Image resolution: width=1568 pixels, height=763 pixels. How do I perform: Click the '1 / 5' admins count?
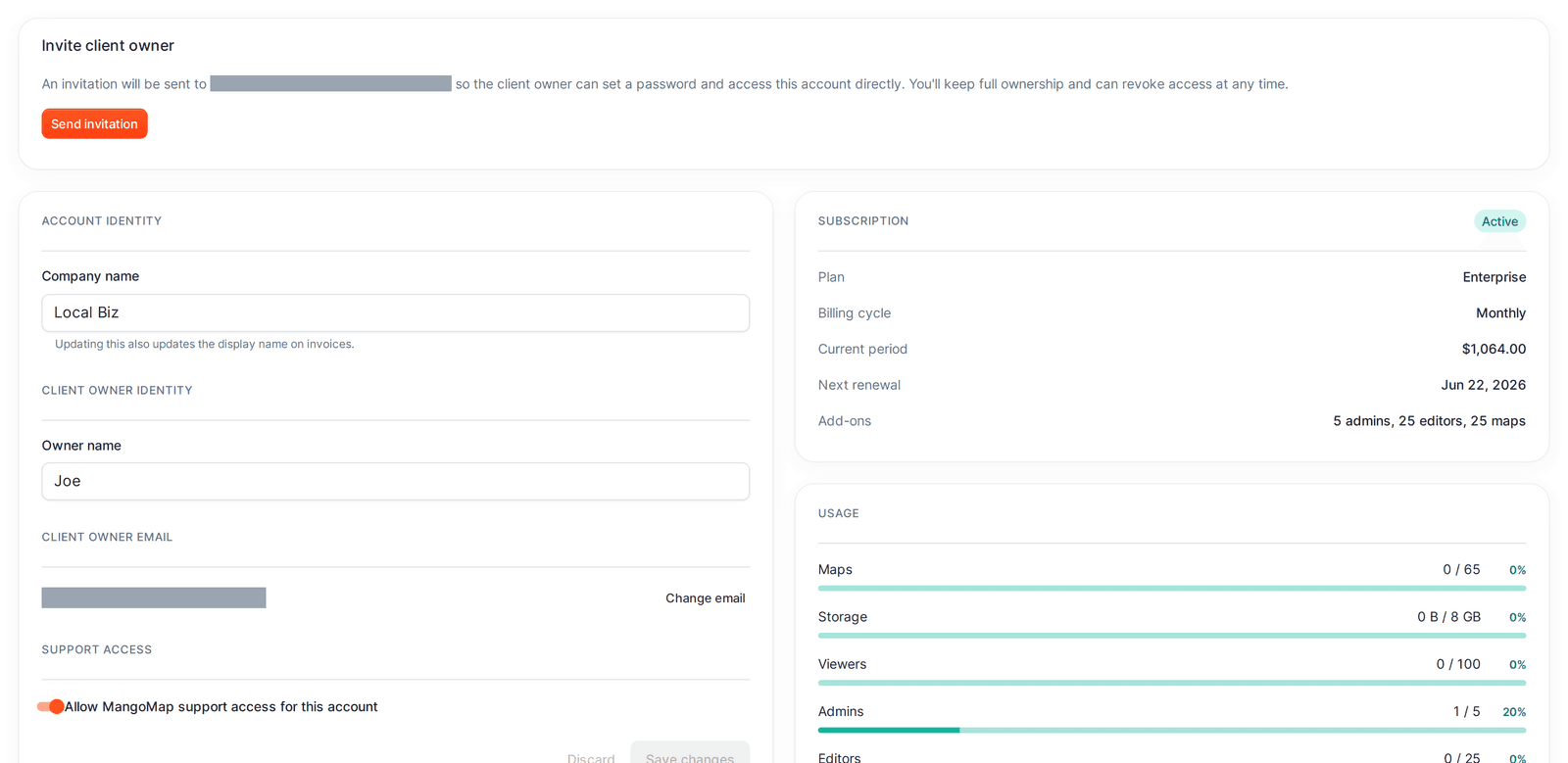1466,712
